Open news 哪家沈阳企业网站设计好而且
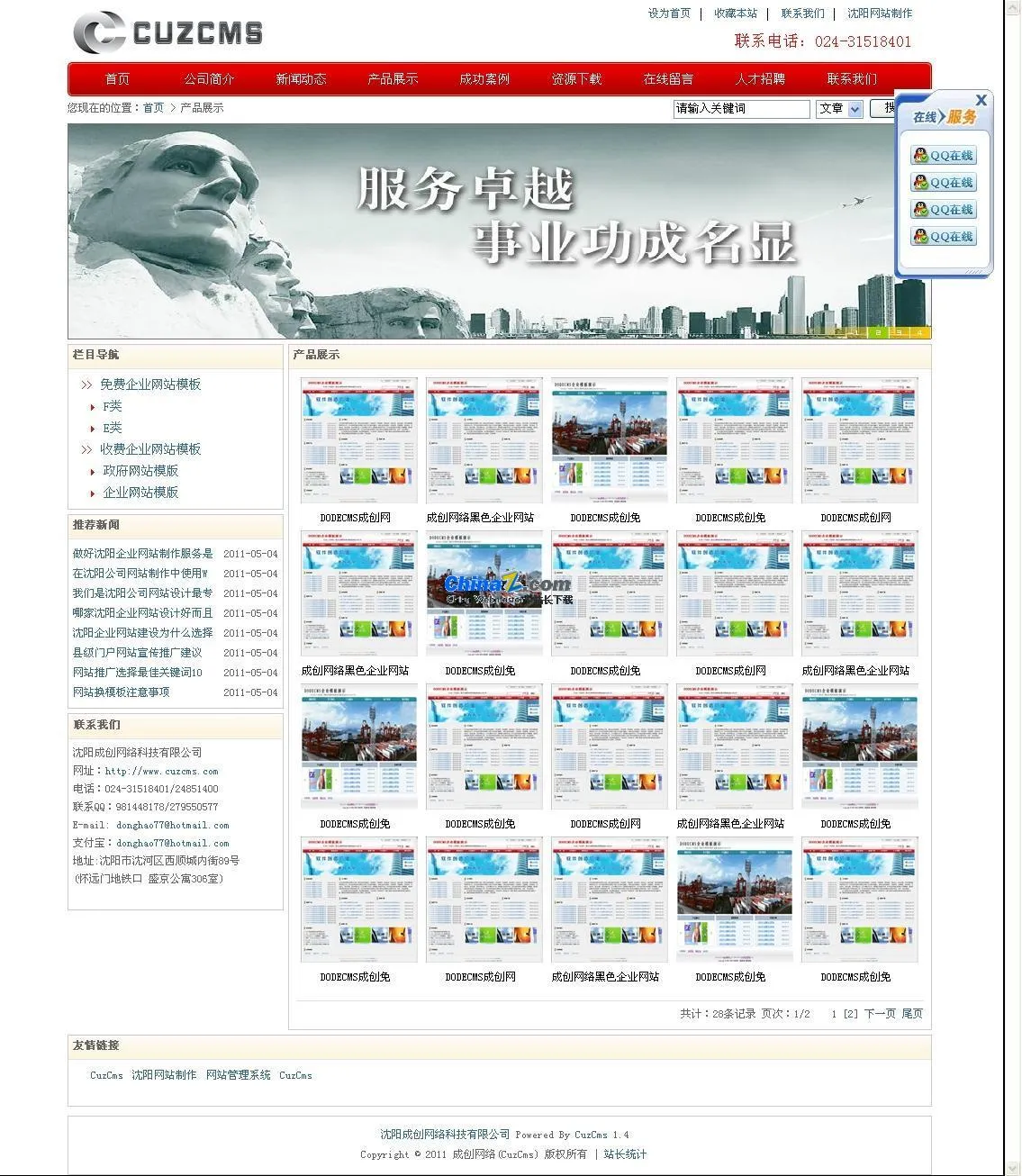 pos(143,613)
